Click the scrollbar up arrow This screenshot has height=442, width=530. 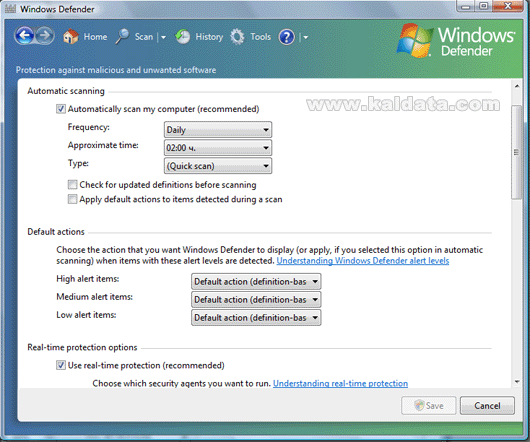click(517, 87)
